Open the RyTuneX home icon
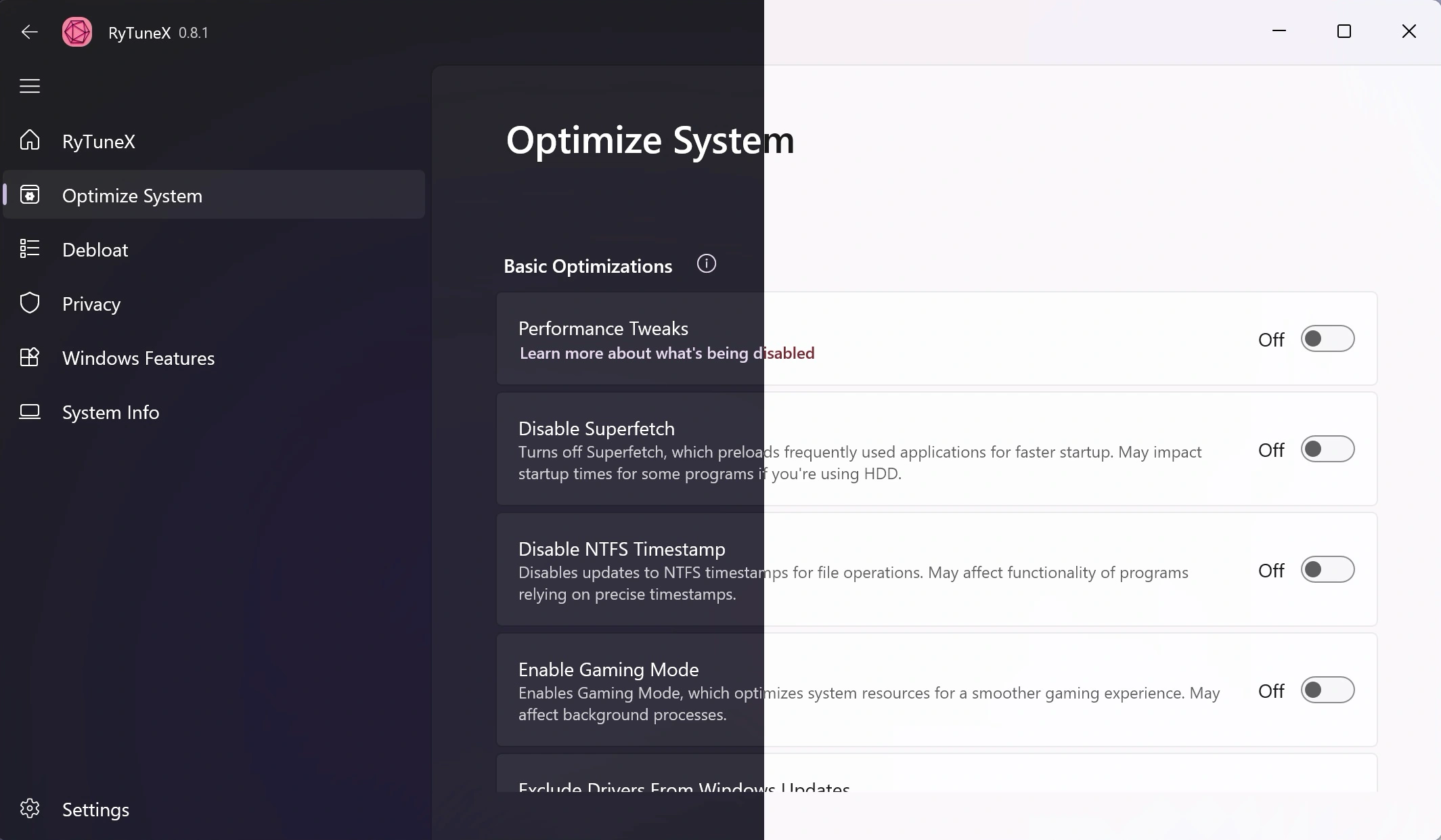Screen dimensions: 1441x840 point(30,140)
